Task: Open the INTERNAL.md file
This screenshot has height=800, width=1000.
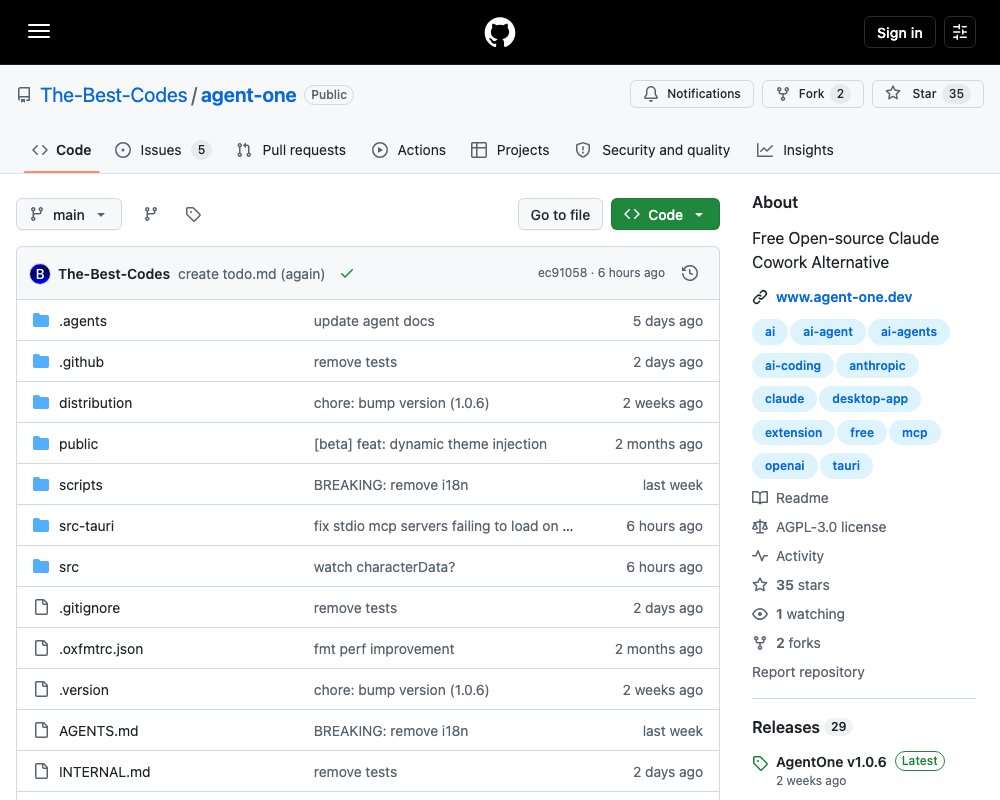Action: tap(105, 772)
